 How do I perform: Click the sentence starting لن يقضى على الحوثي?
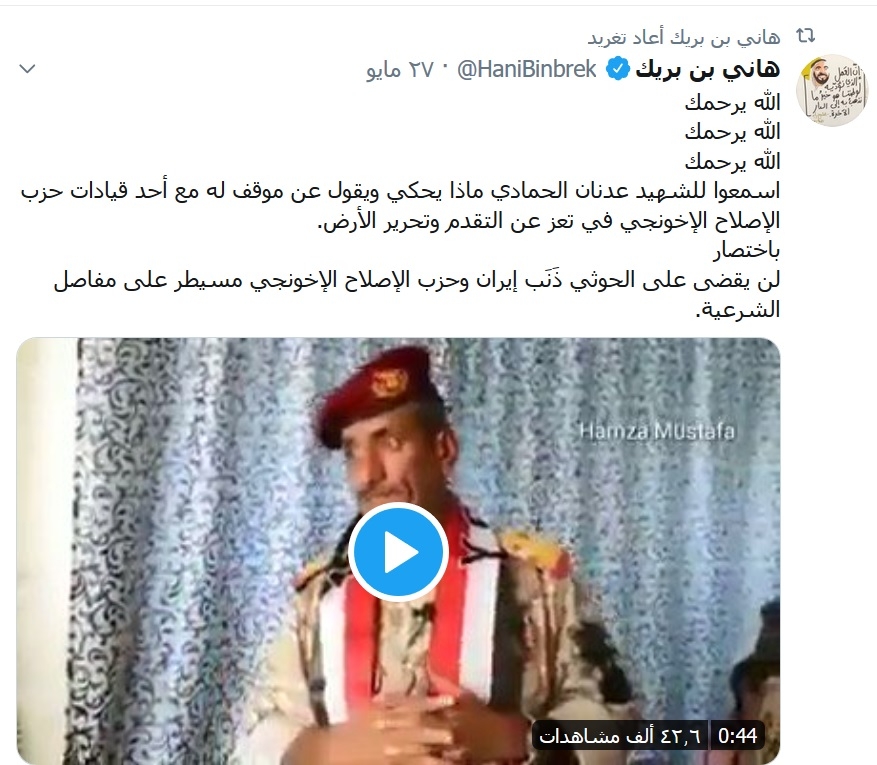click(417, 295)
